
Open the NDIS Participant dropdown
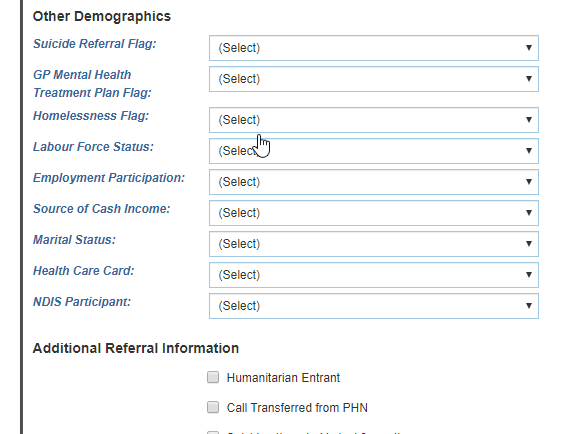[374, 306]
